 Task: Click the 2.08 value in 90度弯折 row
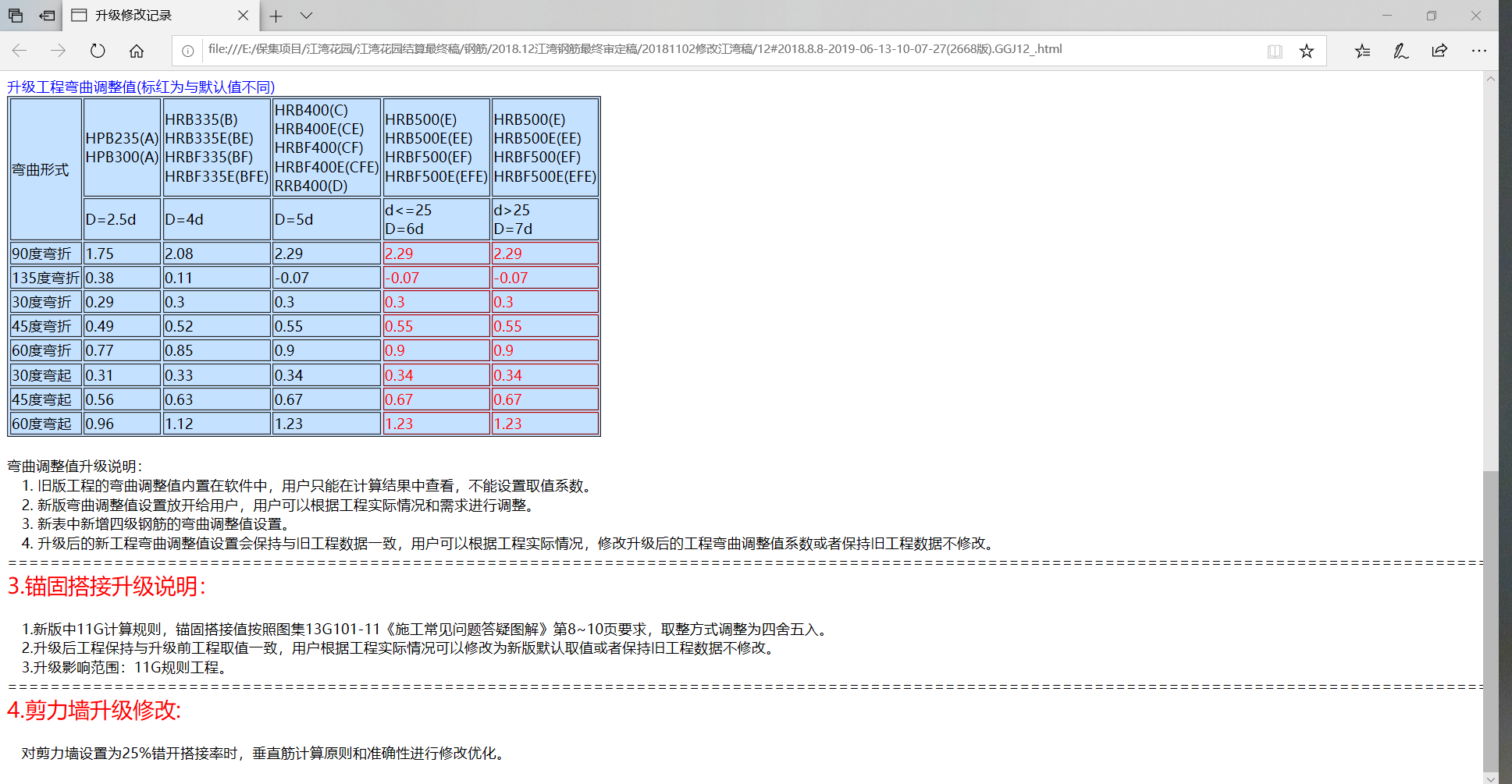tap(216, 254)
